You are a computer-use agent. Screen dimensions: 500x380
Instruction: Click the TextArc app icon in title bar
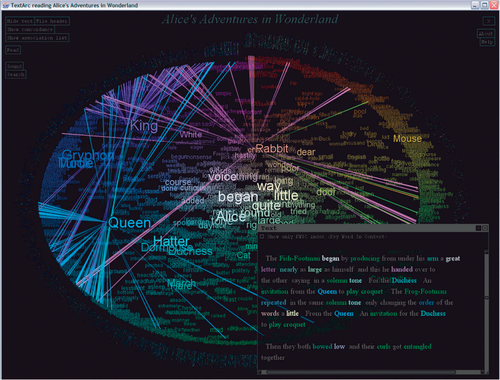point(5,5)
